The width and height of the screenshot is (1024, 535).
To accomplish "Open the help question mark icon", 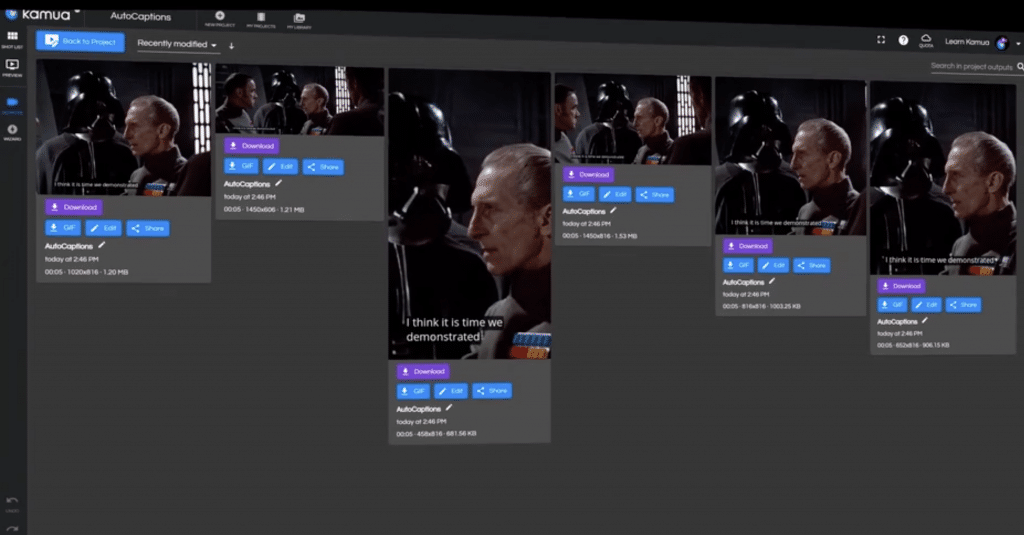I will [903, 41].
